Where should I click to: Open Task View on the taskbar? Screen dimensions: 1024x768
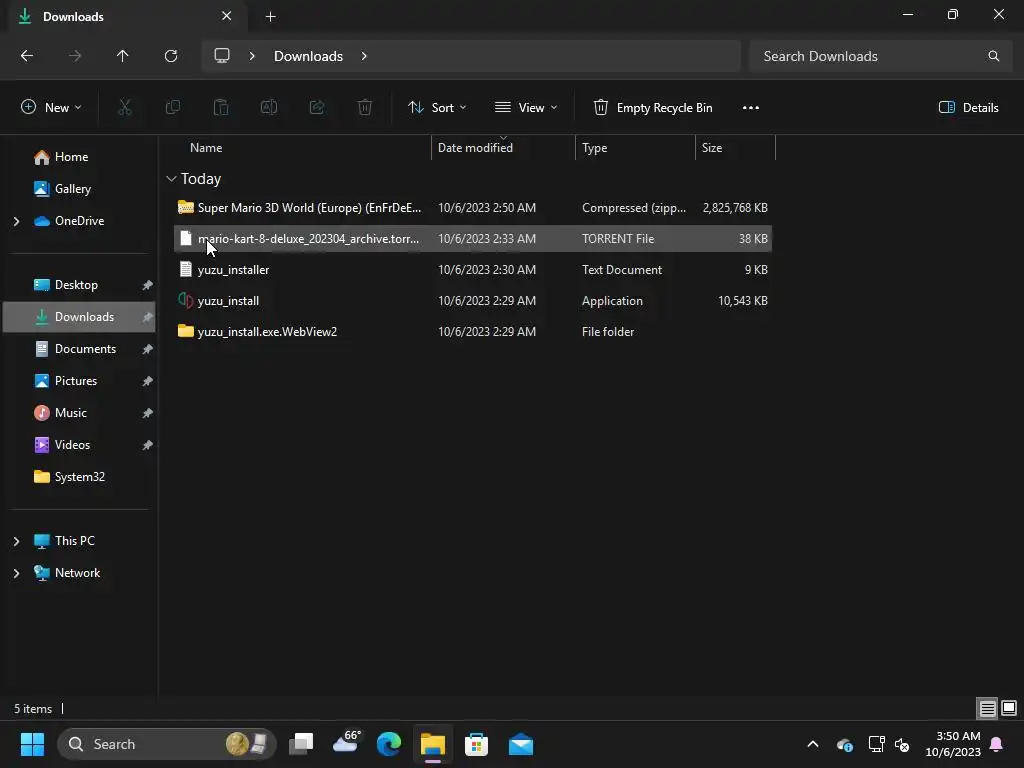point(301,744)
